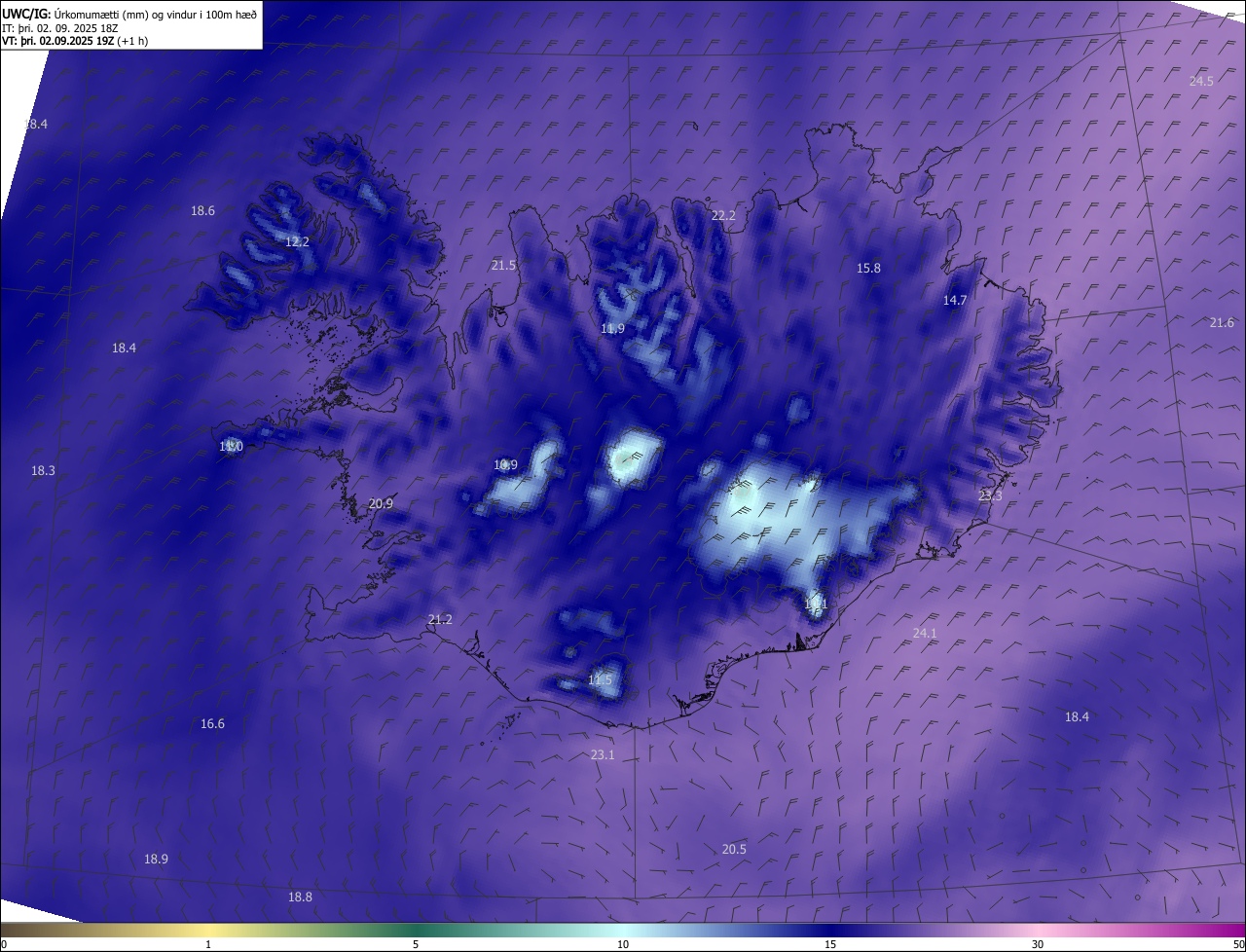This screenshot has height=952, width=1246.
Task: Click the 11.5 value label
Action: [601, 679]
